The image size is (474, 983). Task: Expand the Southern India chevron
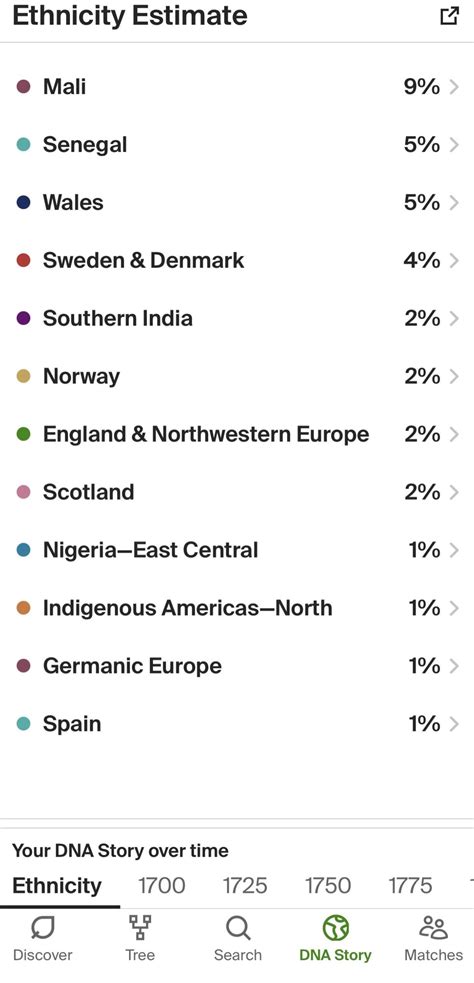[454, 318]
